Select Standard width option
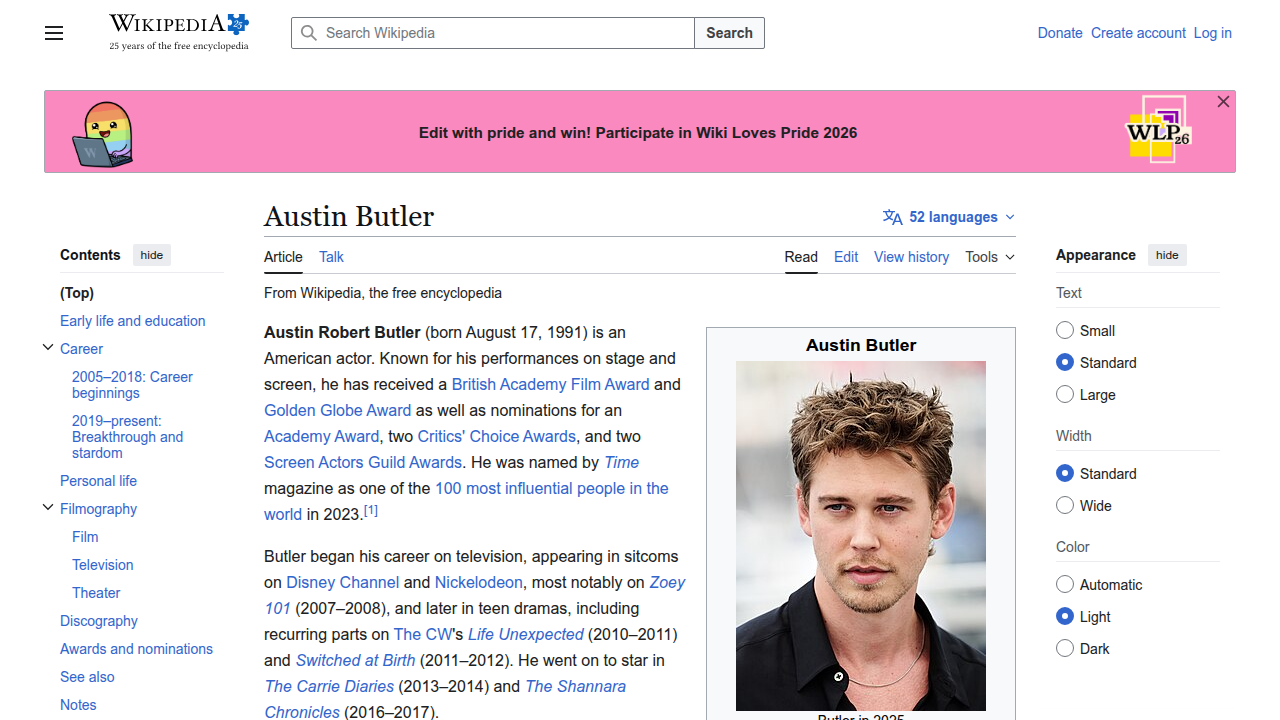Viewport: 1280px width, 720px height. click(1065, 474)
